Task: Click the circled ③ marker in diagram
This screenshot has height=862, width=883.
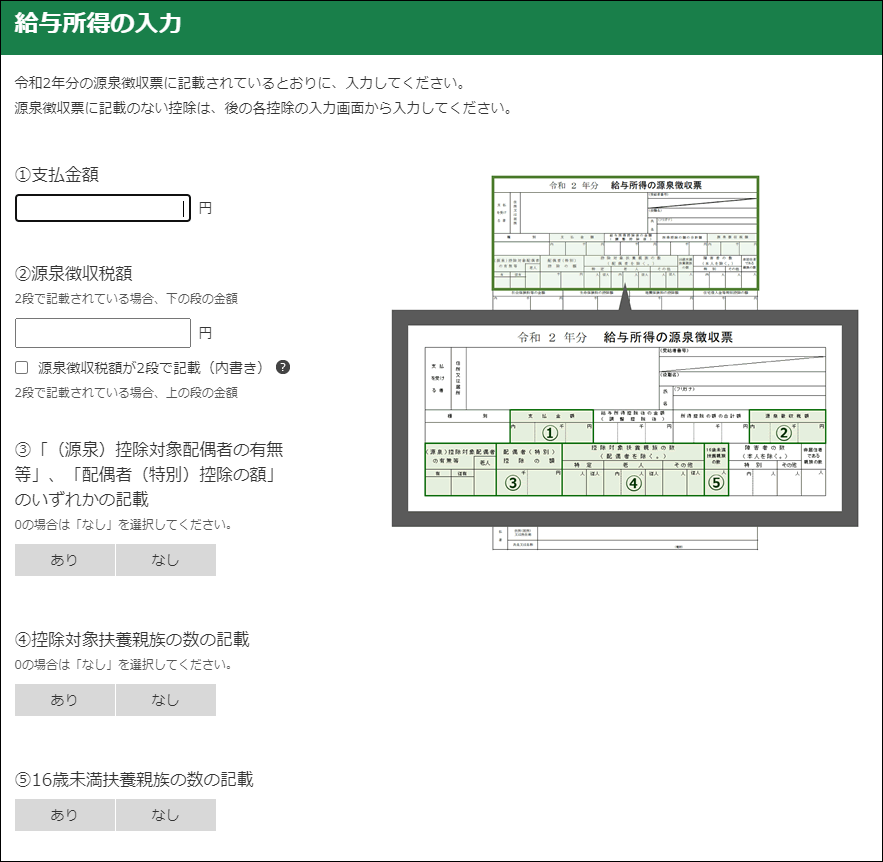Action: click(512, 483)
